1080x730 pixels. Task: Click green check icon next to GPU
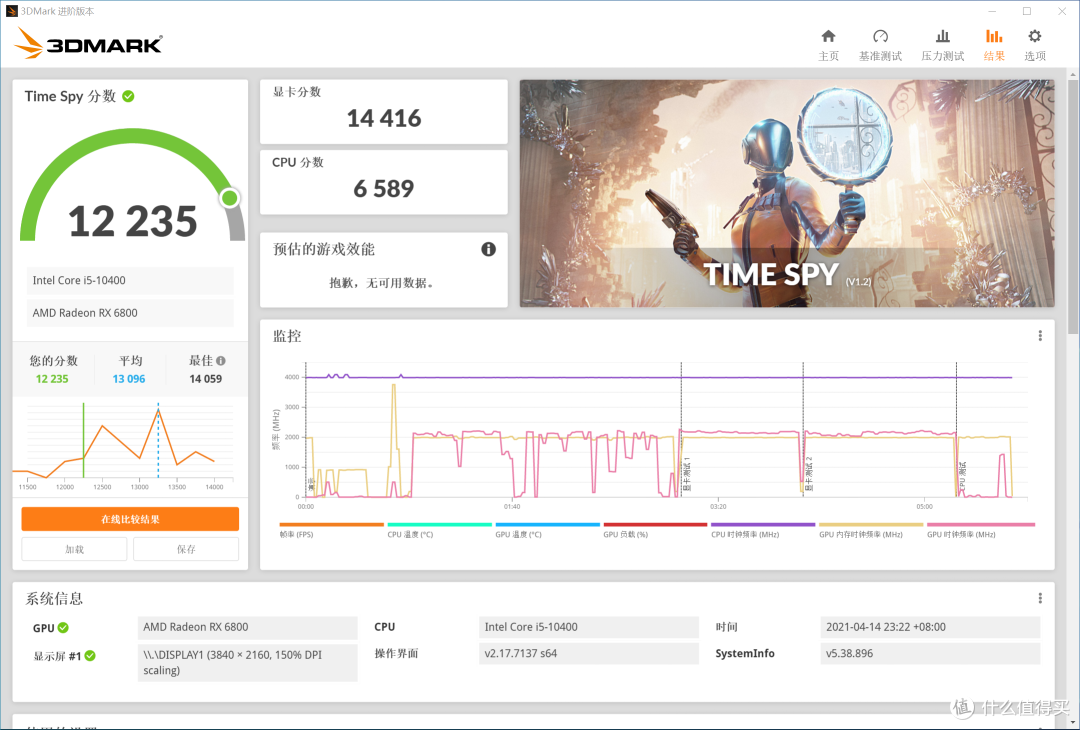[x=63, y=627]
